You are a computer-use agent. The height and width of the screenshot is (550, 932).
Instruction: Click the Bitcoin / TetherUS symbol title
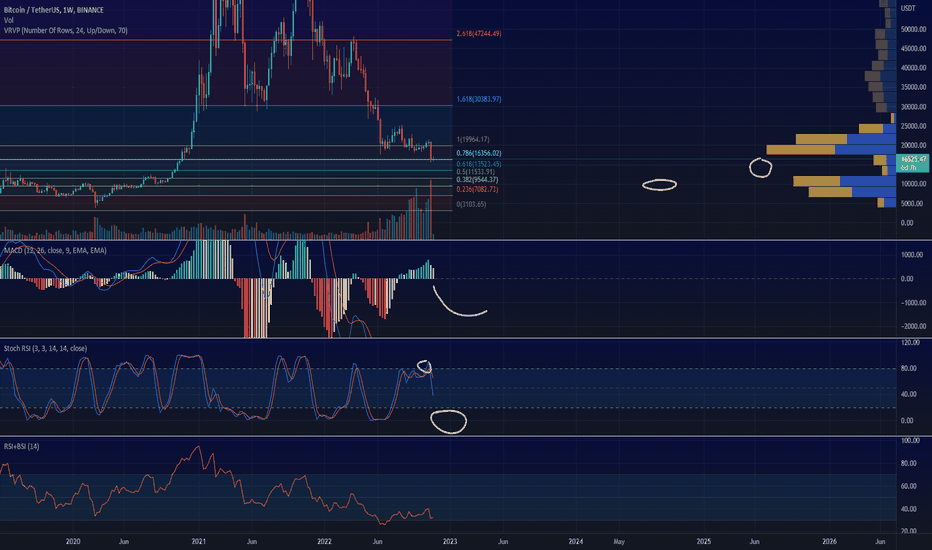(53, 10)
